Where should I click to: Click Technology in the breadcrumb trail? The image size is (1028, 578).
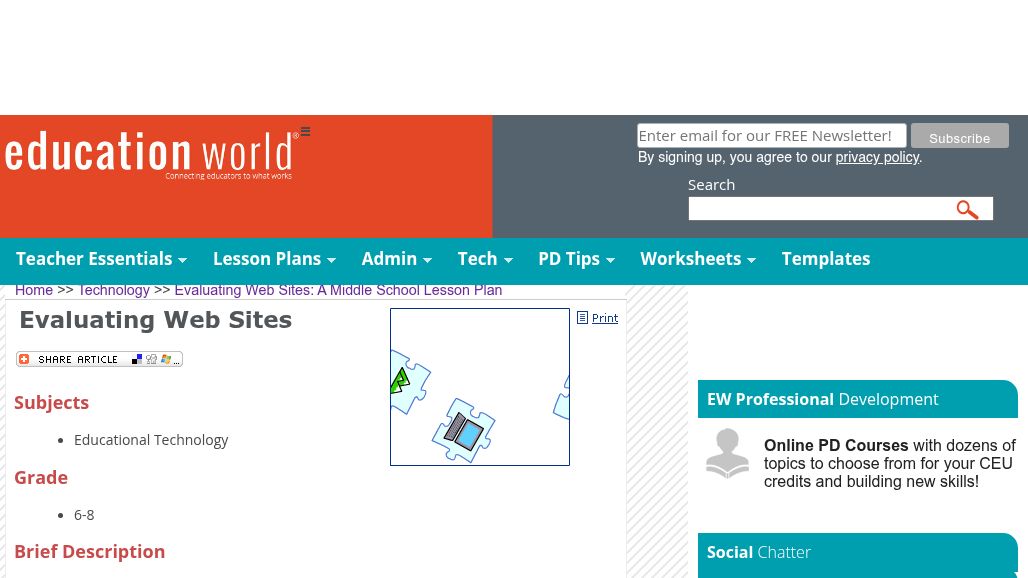pos(113,290)
